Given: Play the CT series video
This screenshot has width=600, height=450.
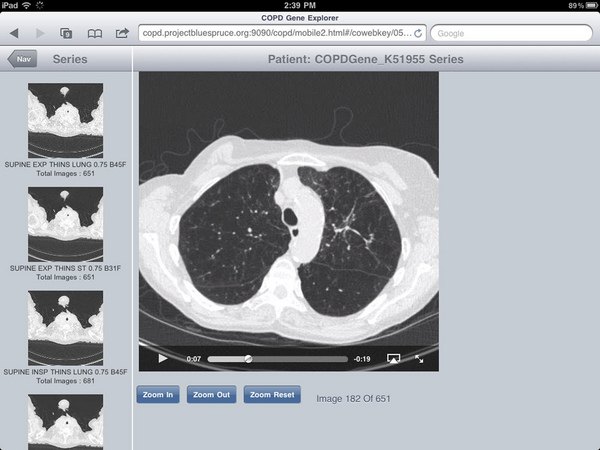Looking at the screenshot, I should pos(163,359).
